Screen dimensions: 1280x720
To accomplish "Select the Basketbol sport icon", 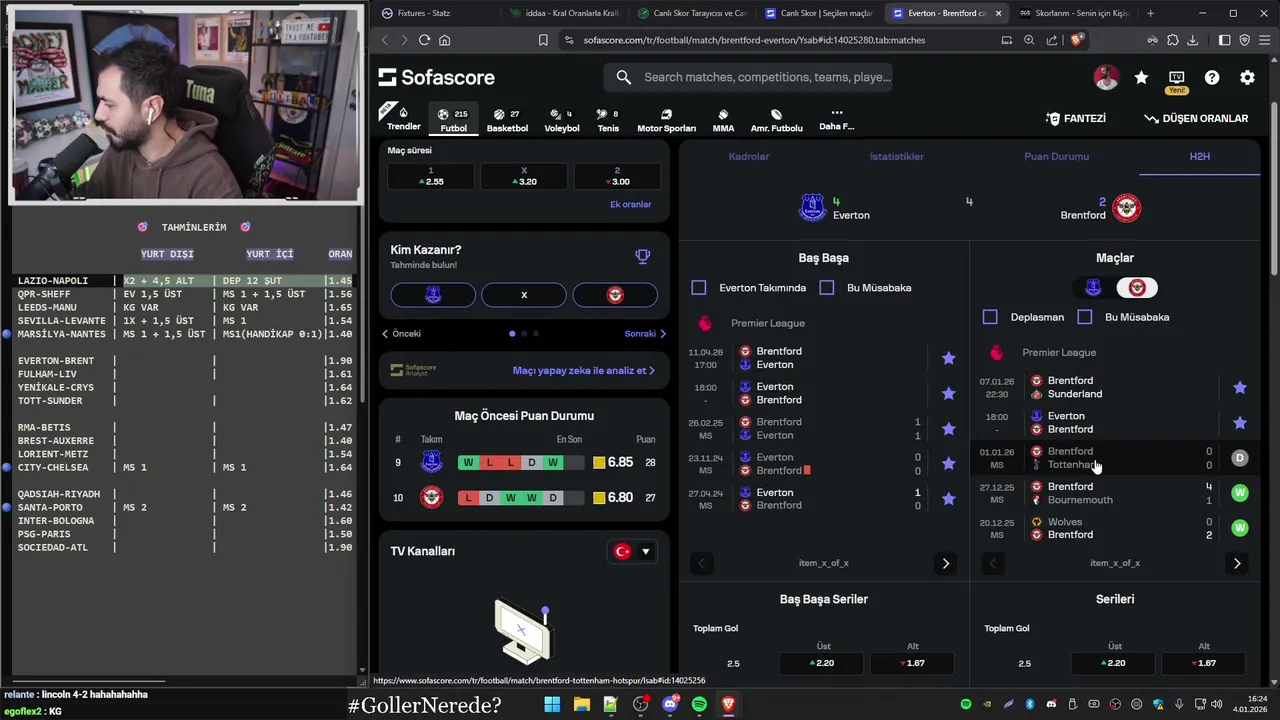I will [x=507, y=120].
